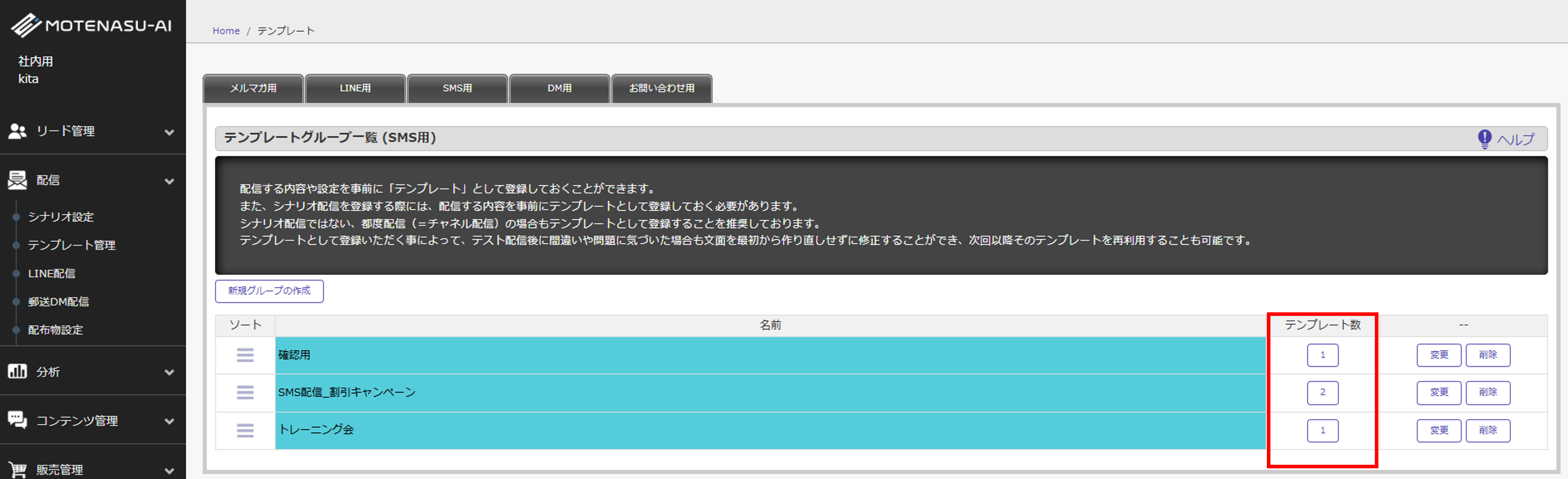Click the 新規グループの作成 button
This screenshot has width=1568, height=479.
[x=269, y=291]
